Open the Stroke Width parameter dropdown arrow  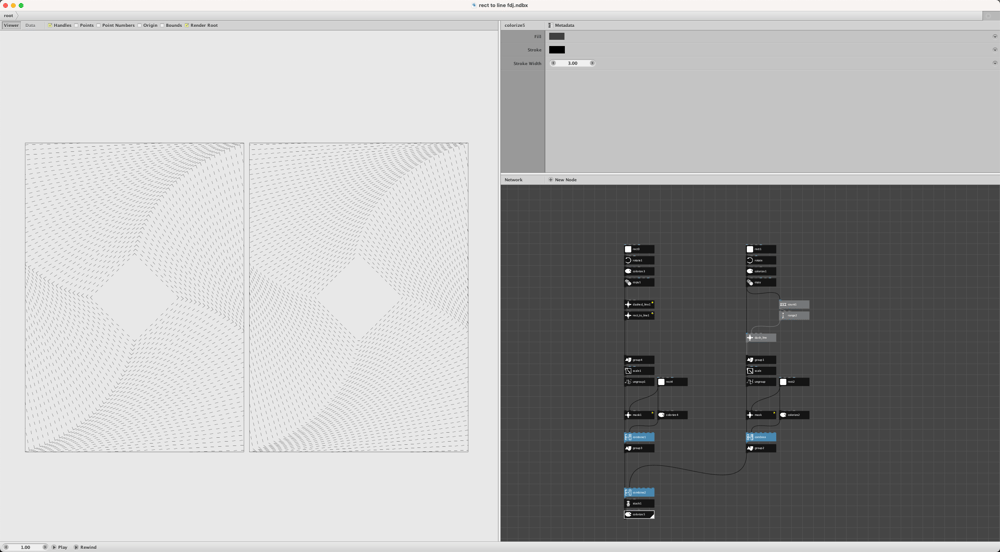(994, 63)
